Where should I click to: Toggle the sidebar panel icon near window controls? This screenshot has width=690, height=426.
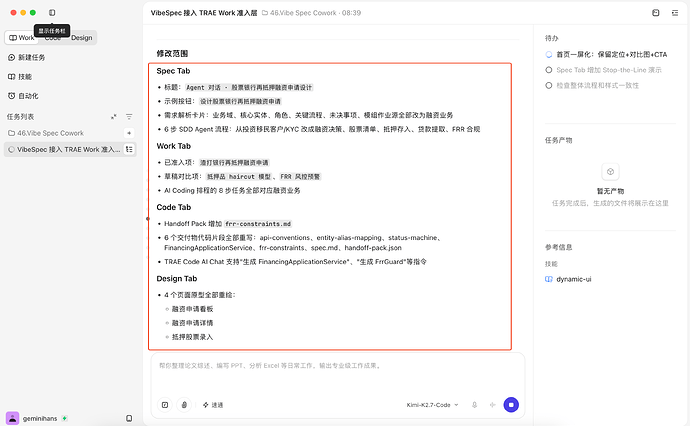(x=52, y=13)
